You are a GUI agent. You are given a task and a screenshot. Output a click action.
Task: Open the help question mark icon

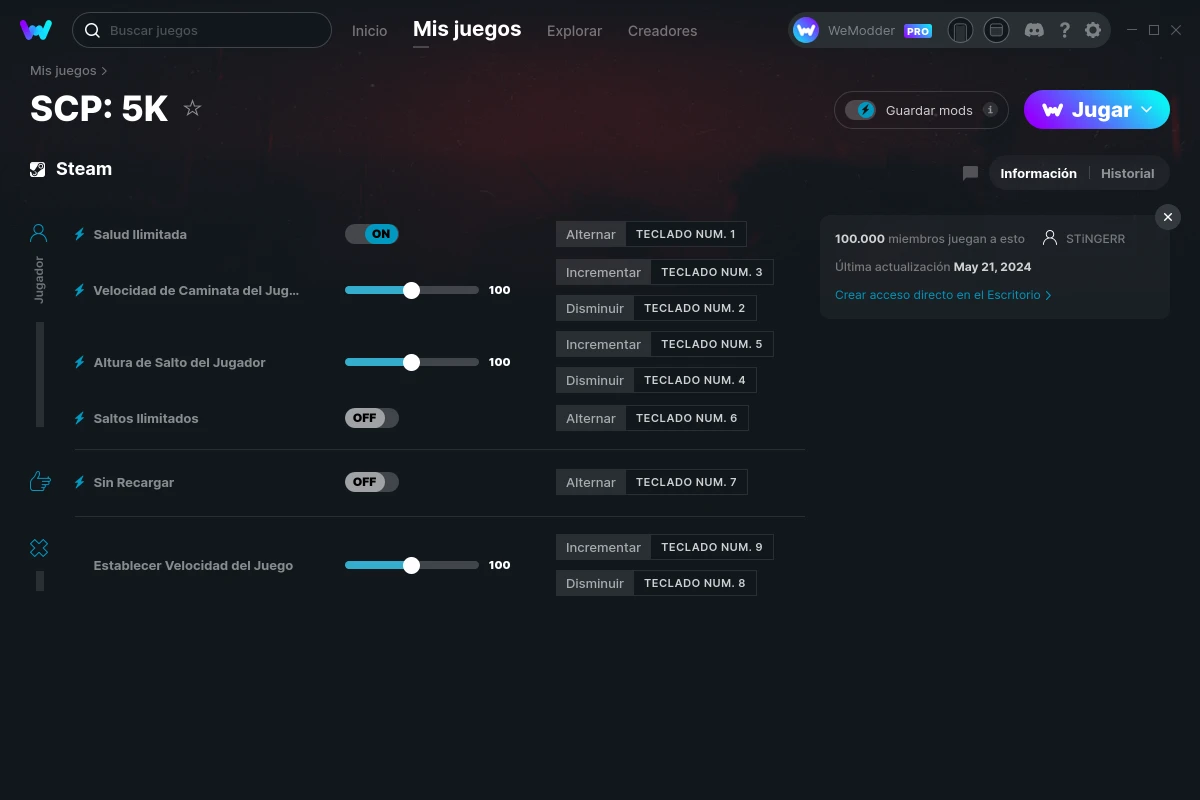pos(1064,30)
